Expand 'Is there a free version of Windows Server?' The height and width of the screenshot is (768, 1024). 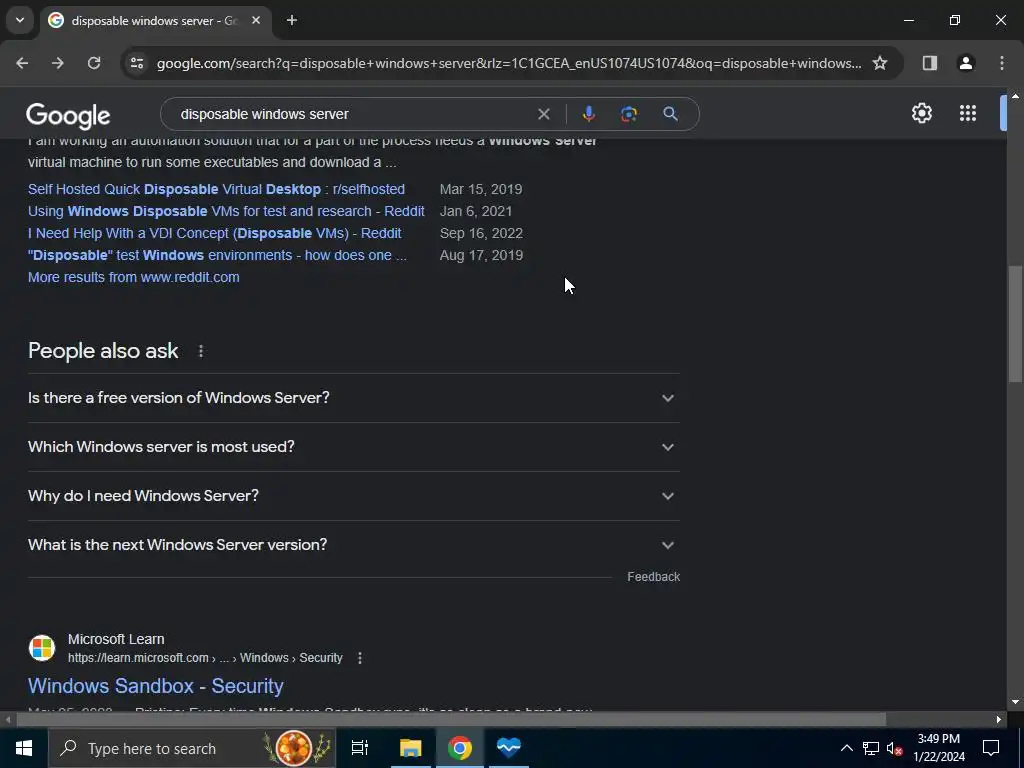[353, 398]
